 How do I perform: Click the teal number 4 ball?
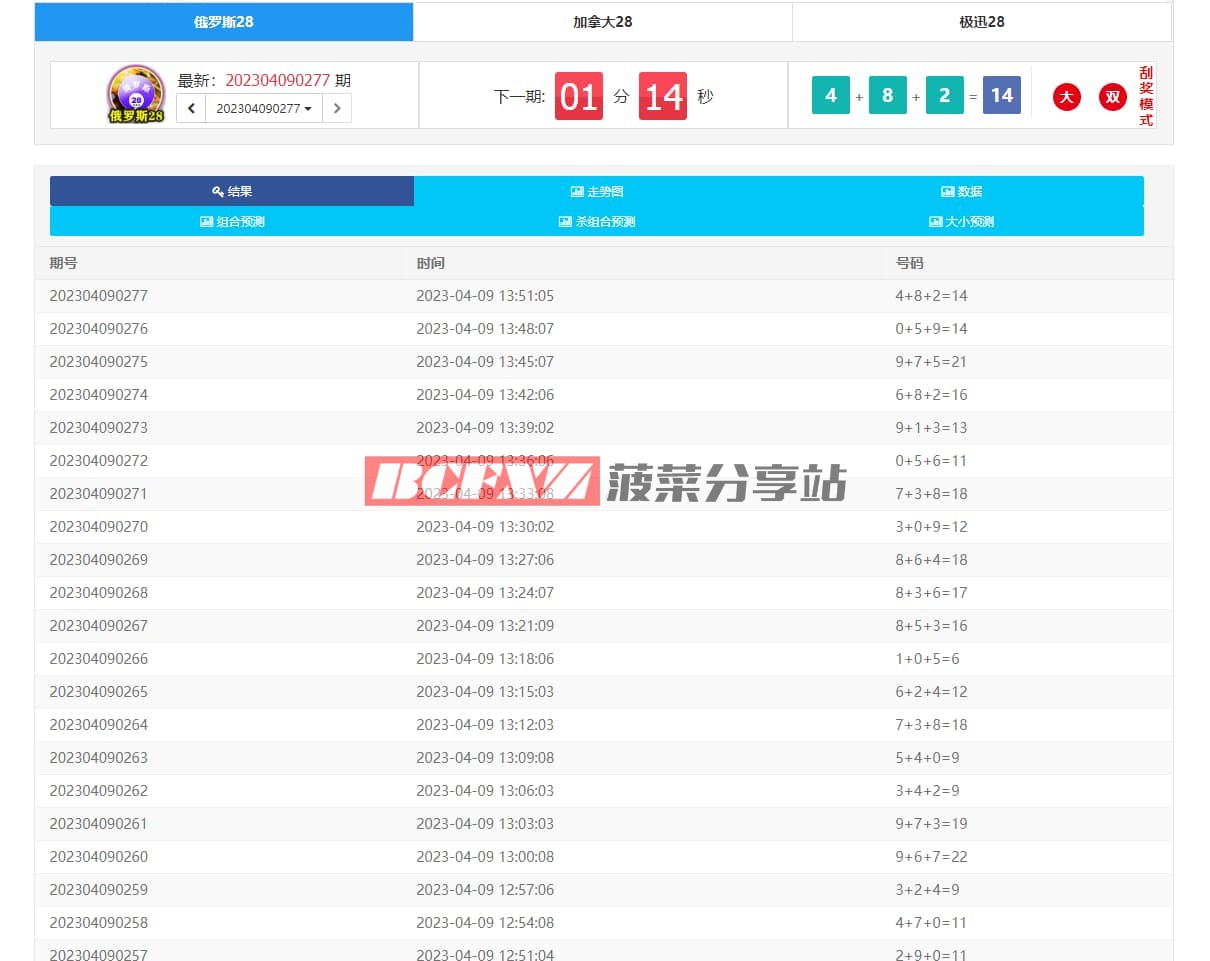coord(830,96)
